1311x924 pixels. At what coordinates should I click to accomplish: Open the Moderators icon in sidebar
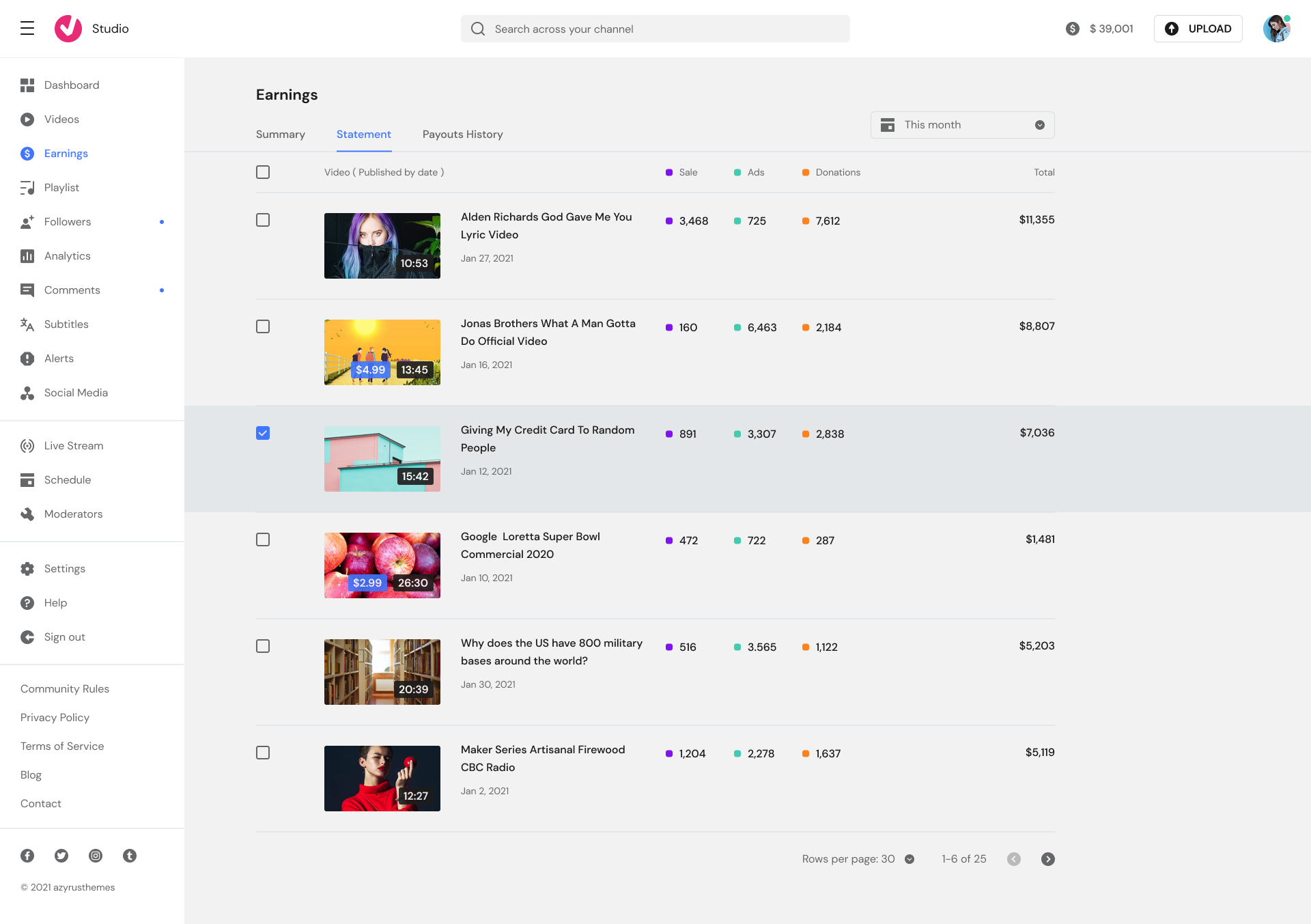point(27,514)
